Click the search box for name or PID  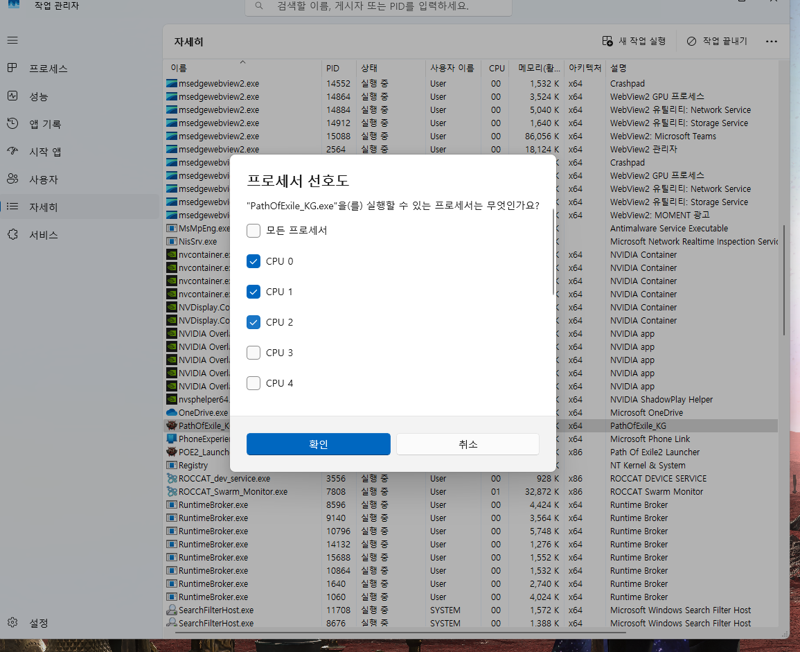tap(378, 7)
